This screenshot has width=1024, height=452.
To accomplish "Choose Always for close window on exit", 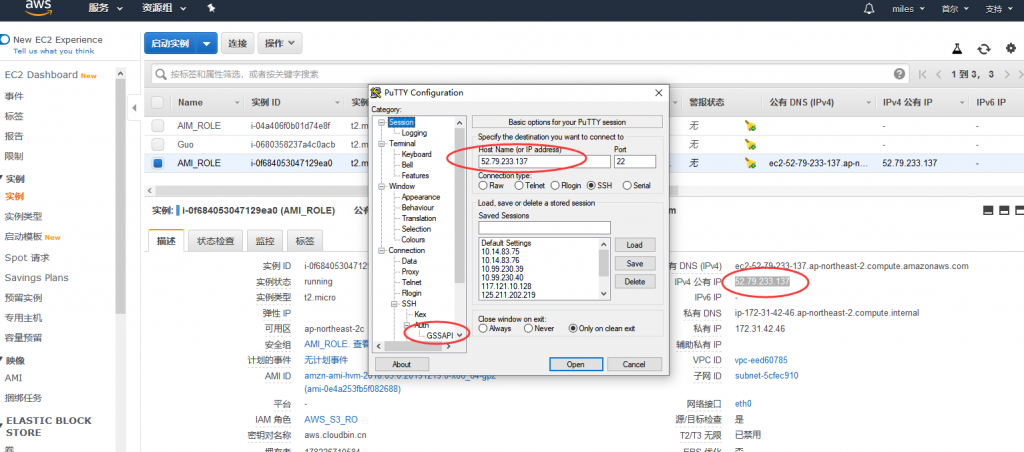I will [483, 329].
